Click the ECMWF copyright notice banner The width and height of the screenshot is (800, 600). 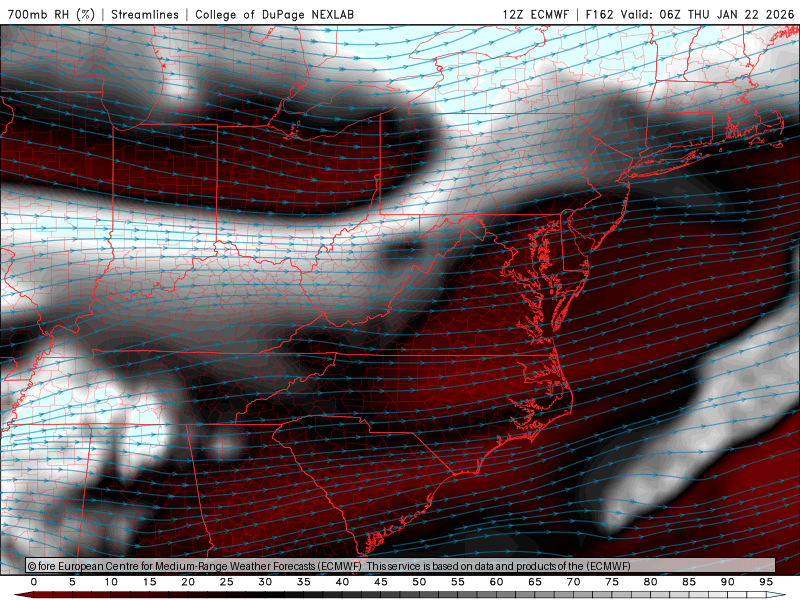pyautogui.click(x=400, y=565)
